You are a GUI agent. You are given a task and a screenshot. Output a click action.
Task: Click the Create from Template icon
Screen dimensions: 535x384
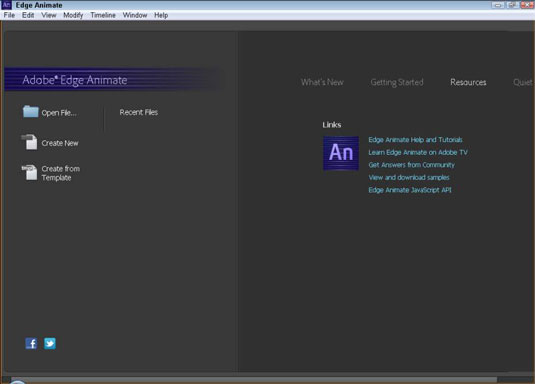[30, 172]
